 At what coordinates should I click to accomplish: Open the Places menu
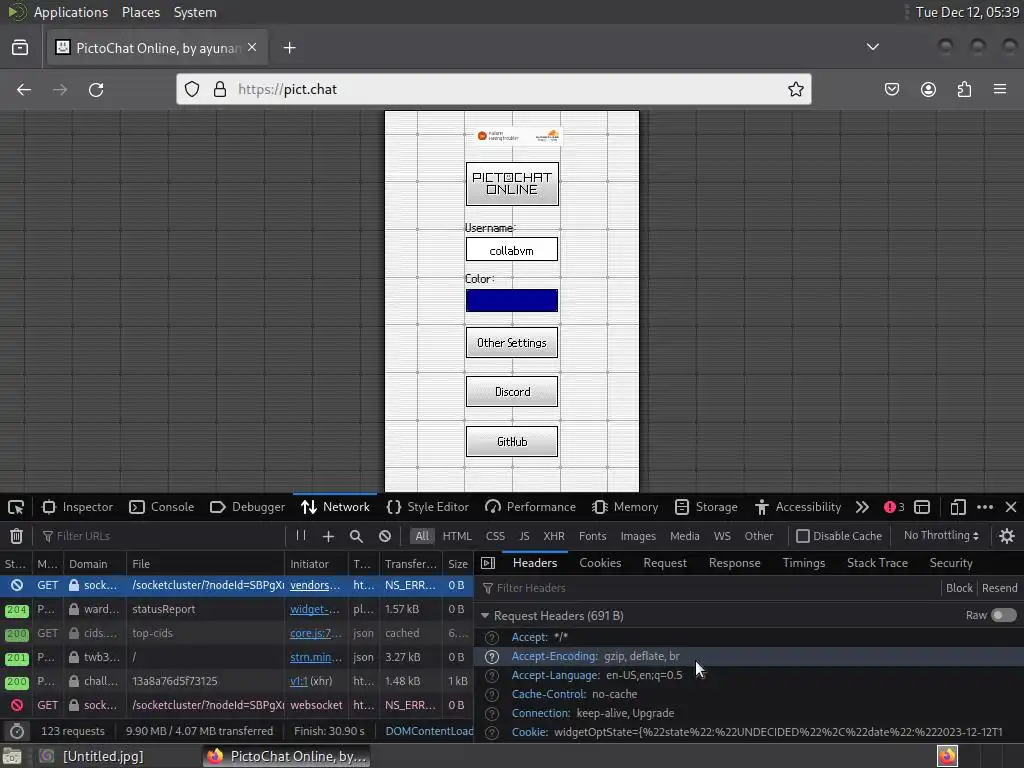tap(140, 12)
